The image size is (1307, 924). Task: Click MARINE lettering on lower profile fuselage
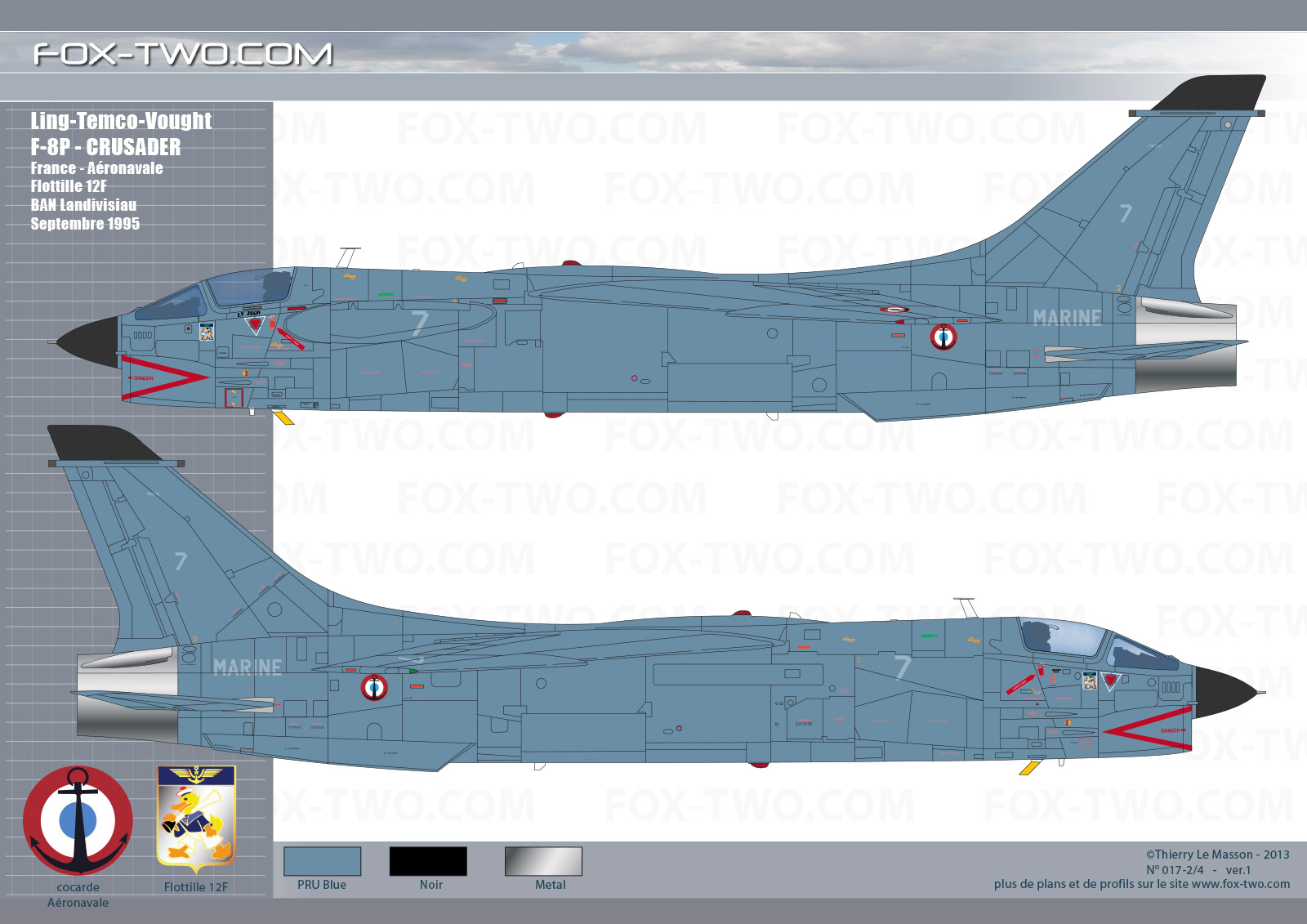[248, 667]
